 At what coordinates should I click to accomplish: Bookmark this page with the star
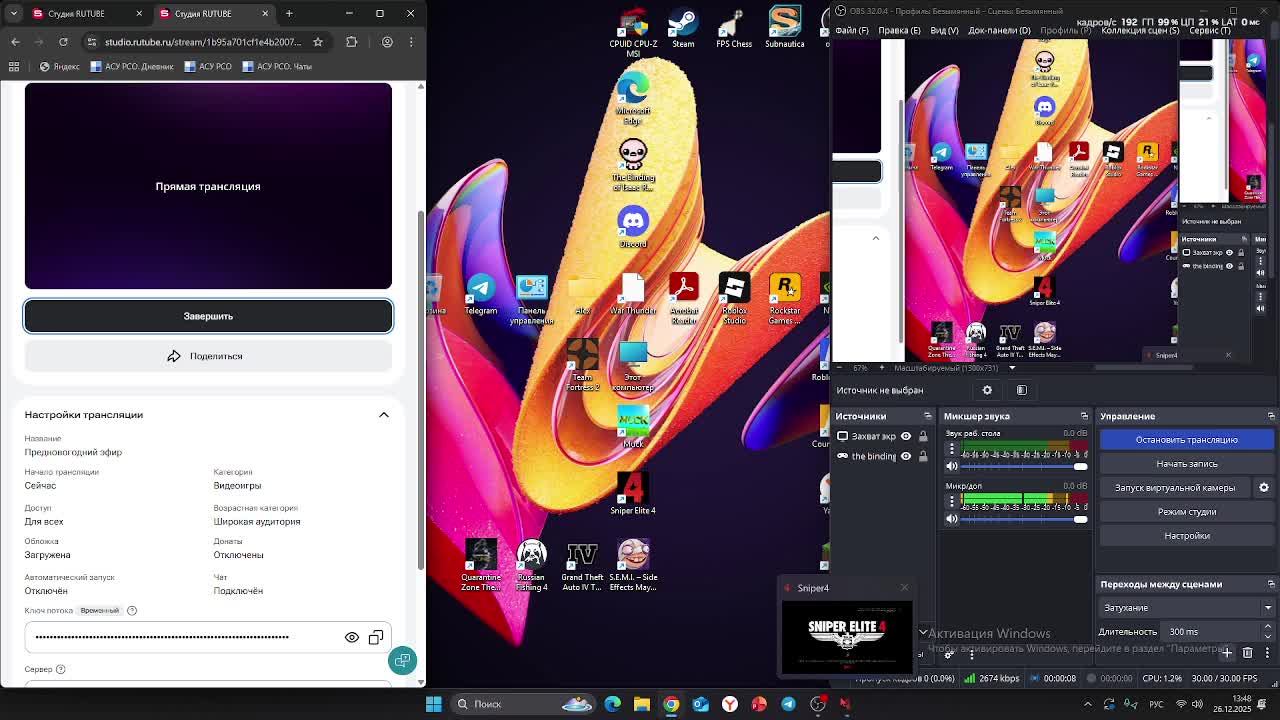click(318, 42)
